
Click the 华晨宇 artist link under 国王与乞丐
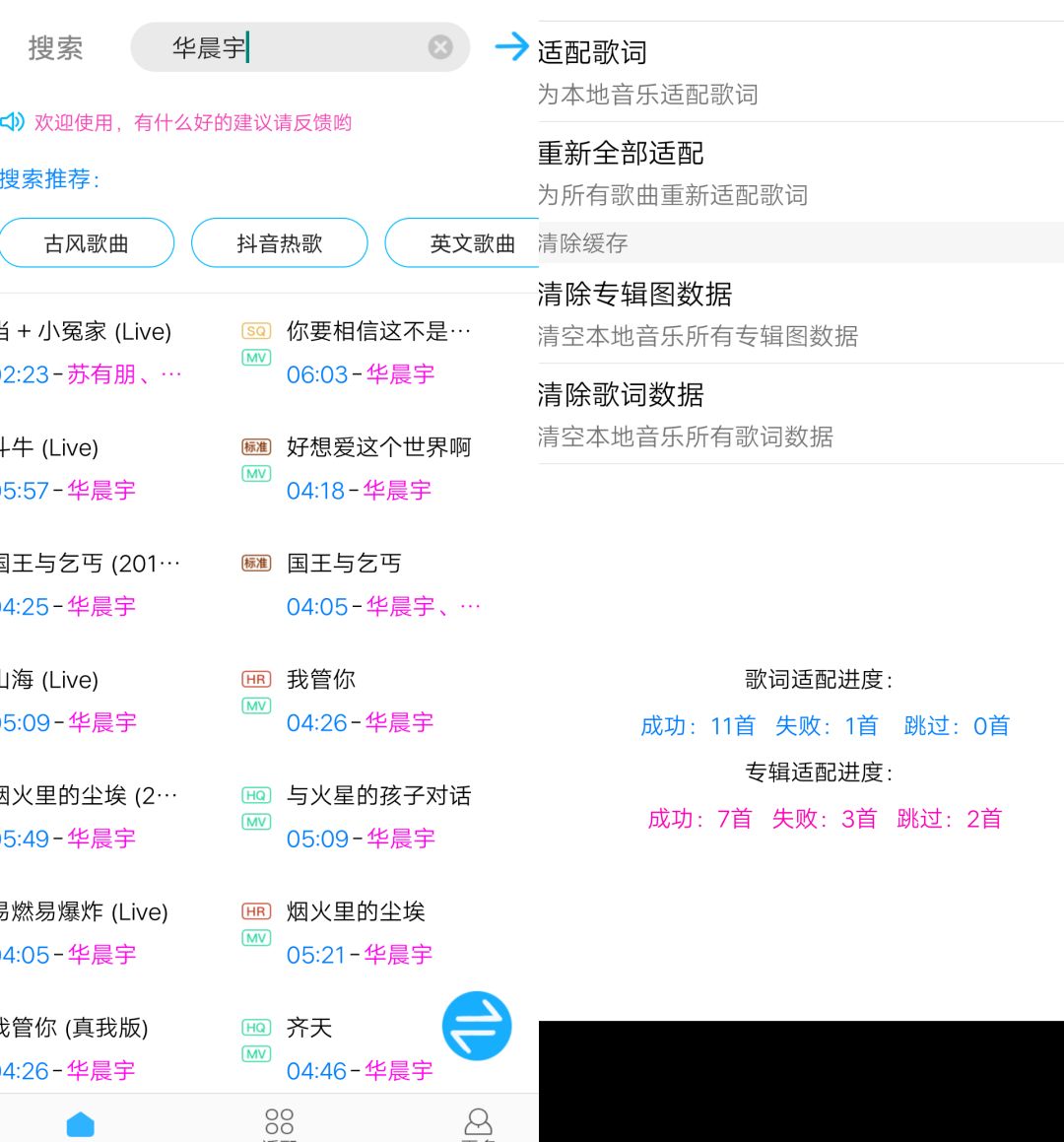click(398, 606)
